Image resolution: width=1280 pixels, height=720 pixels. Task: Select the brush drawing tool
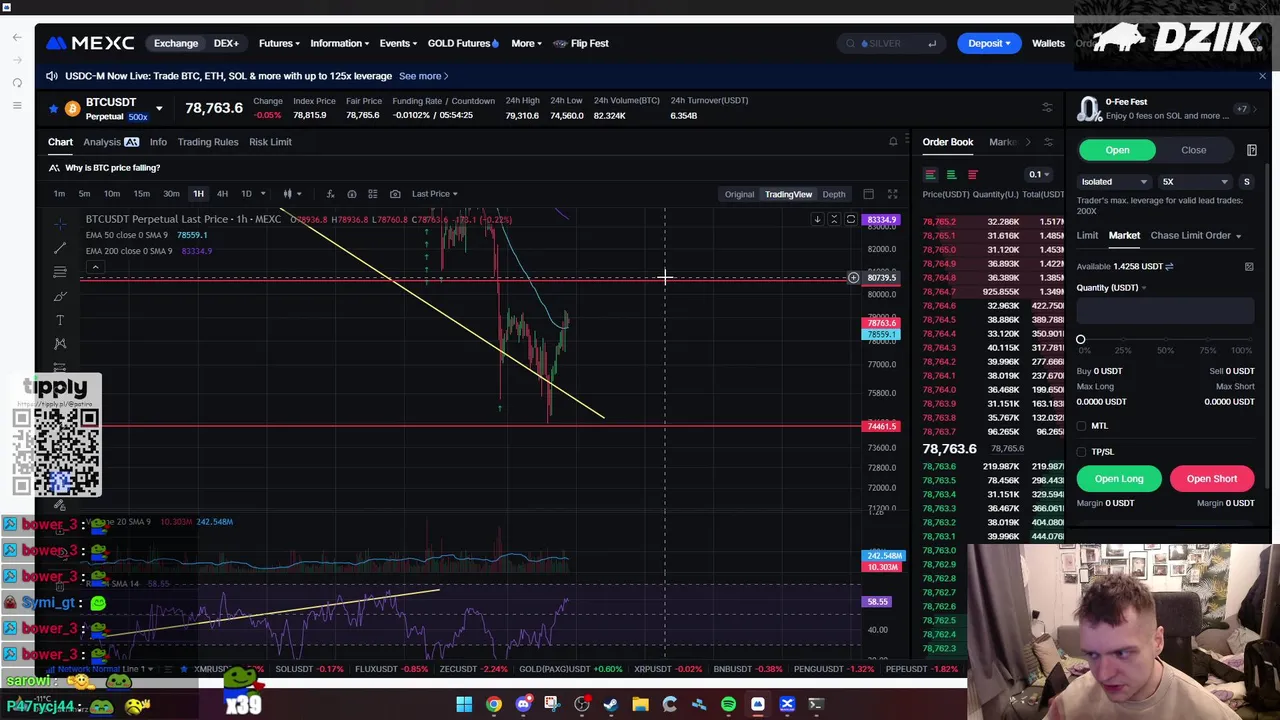(x=60, y=296)
